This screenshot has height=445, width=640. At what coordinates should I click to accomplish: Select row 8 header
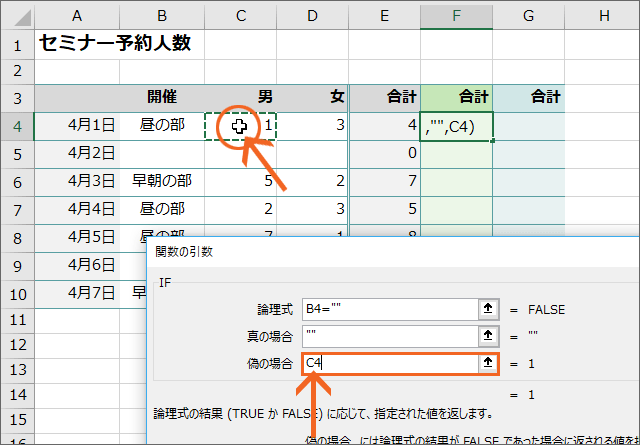click(x=18, y=238)
